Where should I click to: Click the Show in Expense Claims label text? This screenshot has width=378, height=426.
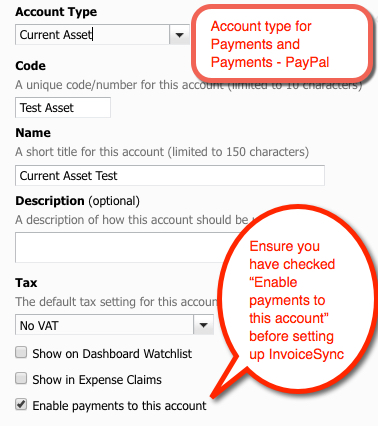coord(97,380)
